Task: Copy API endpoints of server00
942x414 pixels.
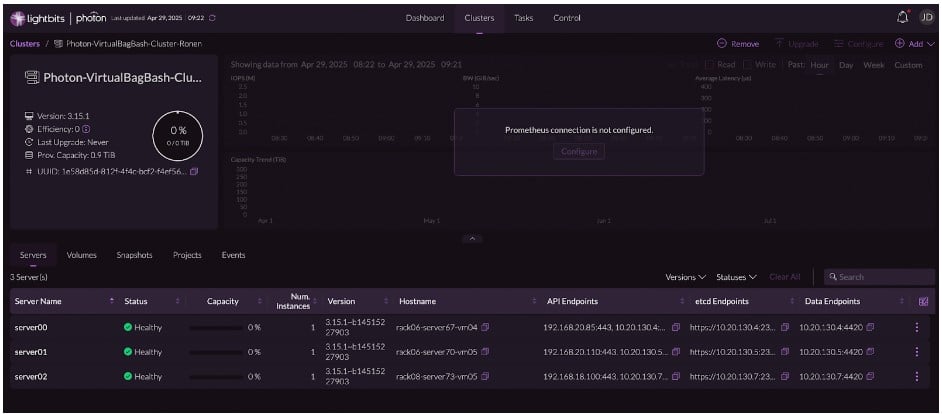Action: pyautogui.click(x=676, y=327)
